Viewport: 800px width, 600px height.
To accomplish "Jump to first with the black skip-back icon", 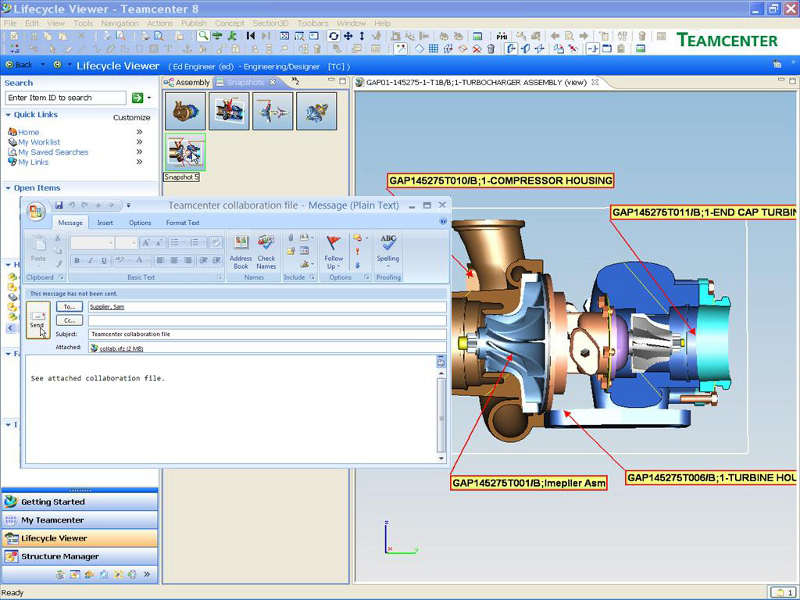I will pyautogui.click(x=251, y=36).
